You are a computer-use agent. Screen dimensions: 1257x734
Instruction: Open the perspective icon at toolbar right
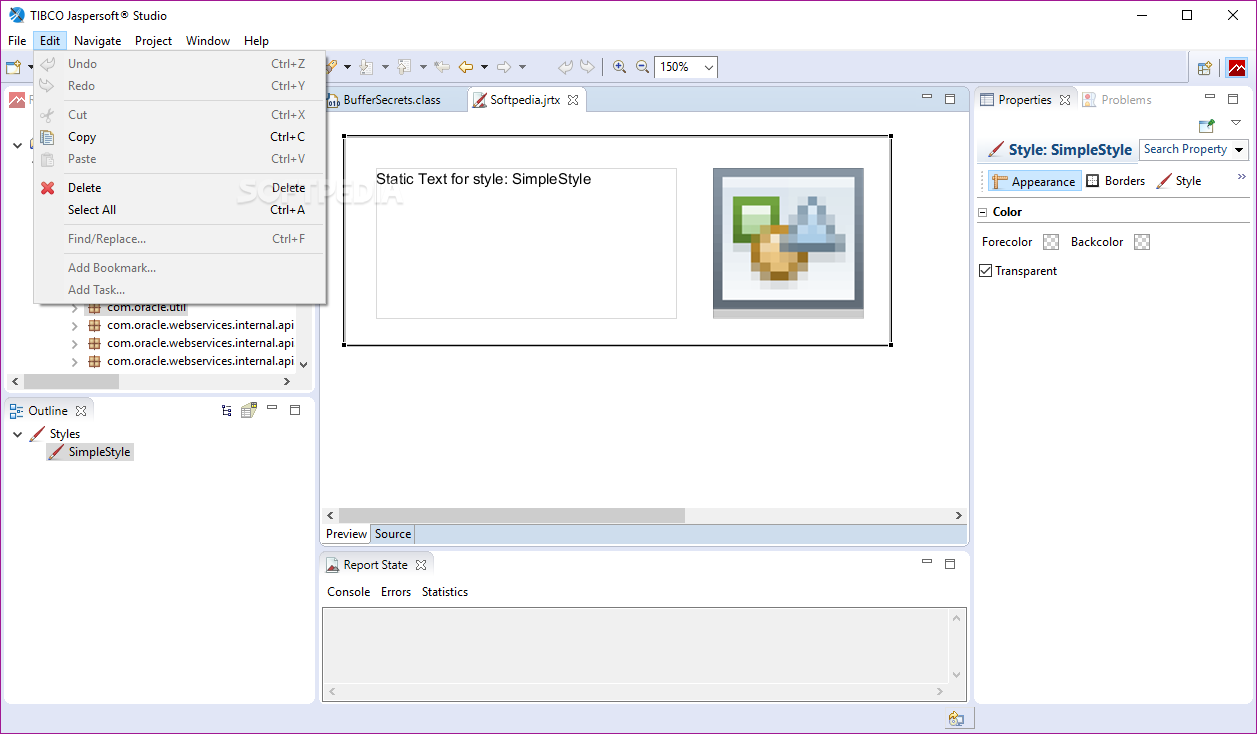point(1205,68)
